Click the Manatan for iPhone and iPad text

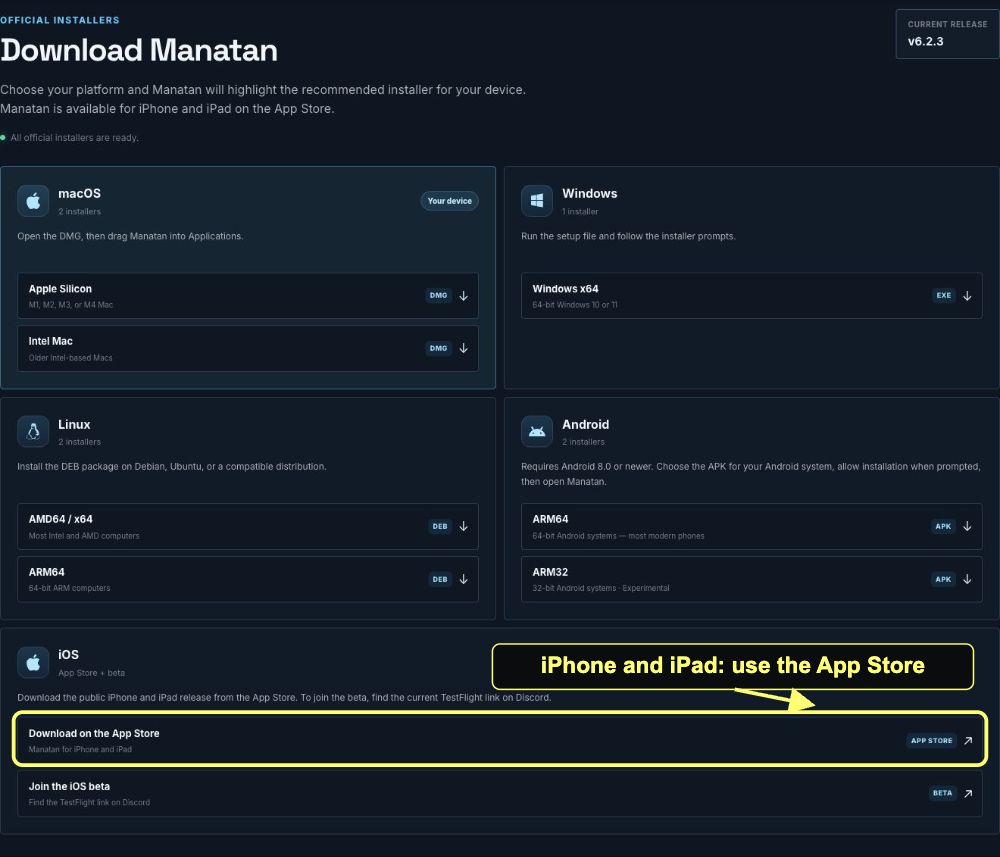[80, 749]
